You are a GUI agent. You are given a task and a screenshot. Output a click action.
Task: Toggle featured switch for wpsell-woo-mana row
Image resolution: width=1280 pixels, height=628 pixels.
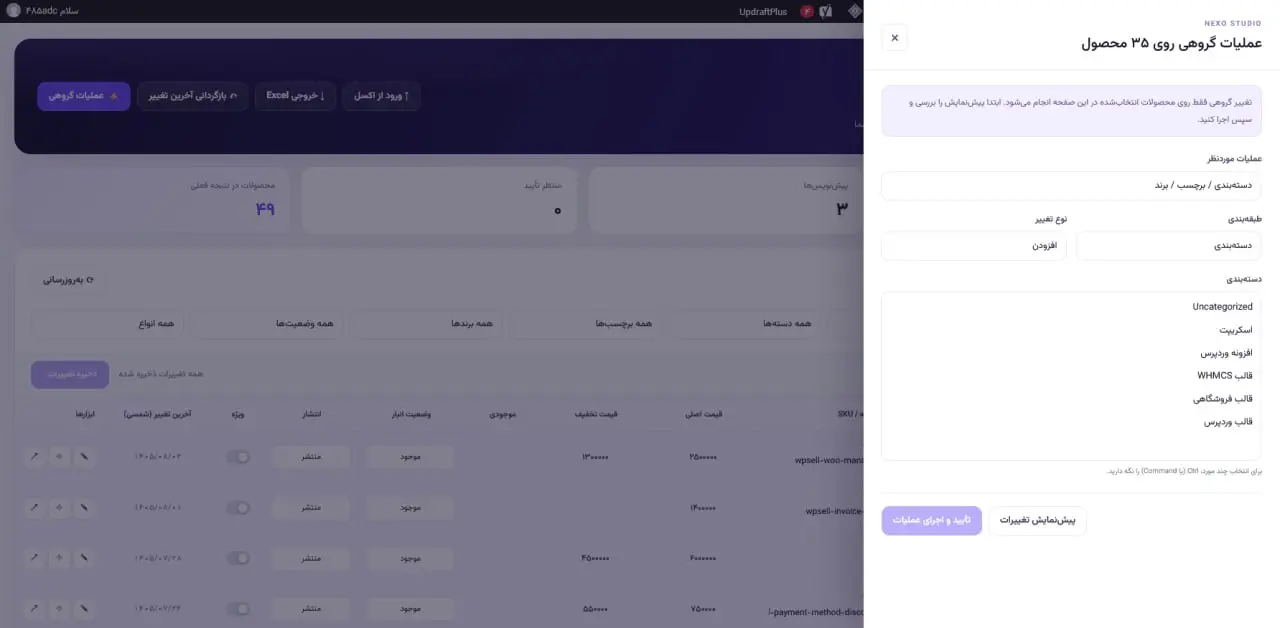(x=238, y=457)
